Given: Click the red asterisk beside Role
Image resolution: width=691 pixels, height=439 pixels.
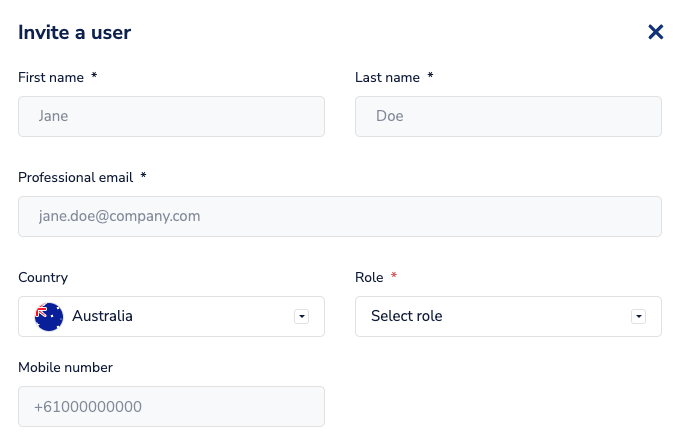Looking at the screenshot, I should pyautogui.click(x=394, y=277).
